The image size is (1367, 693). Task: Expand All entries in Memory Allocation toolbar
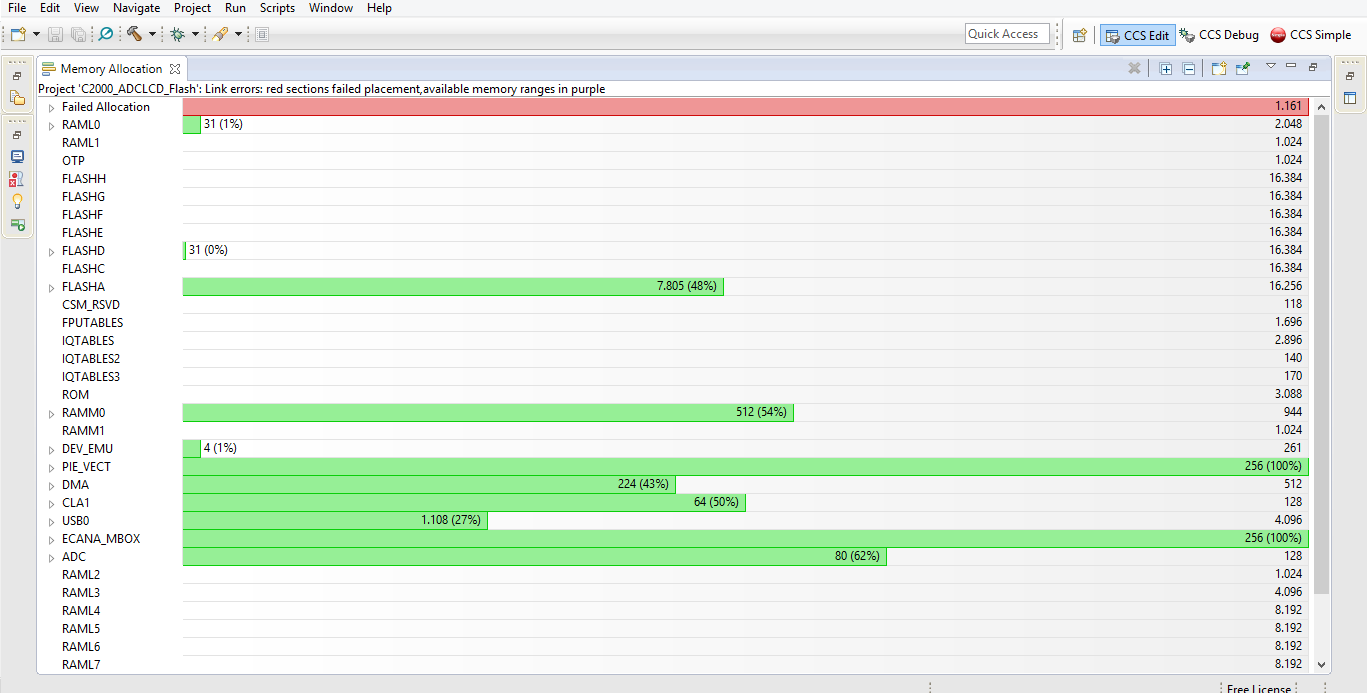(1165, 68)
